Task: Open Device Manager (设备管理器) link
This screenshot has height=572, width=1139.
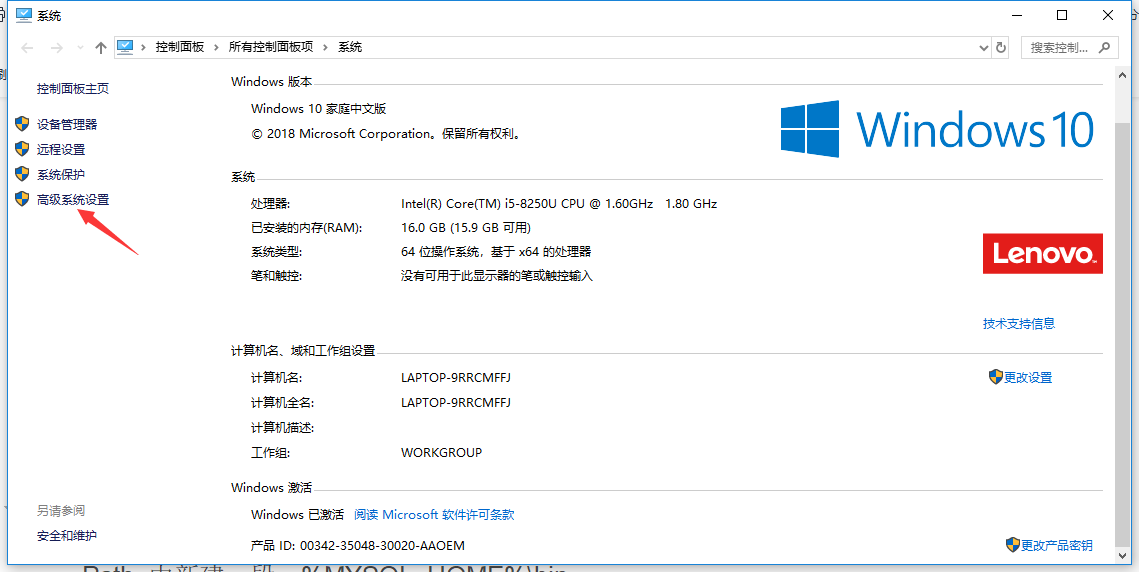Action: (x=67, y=124)
